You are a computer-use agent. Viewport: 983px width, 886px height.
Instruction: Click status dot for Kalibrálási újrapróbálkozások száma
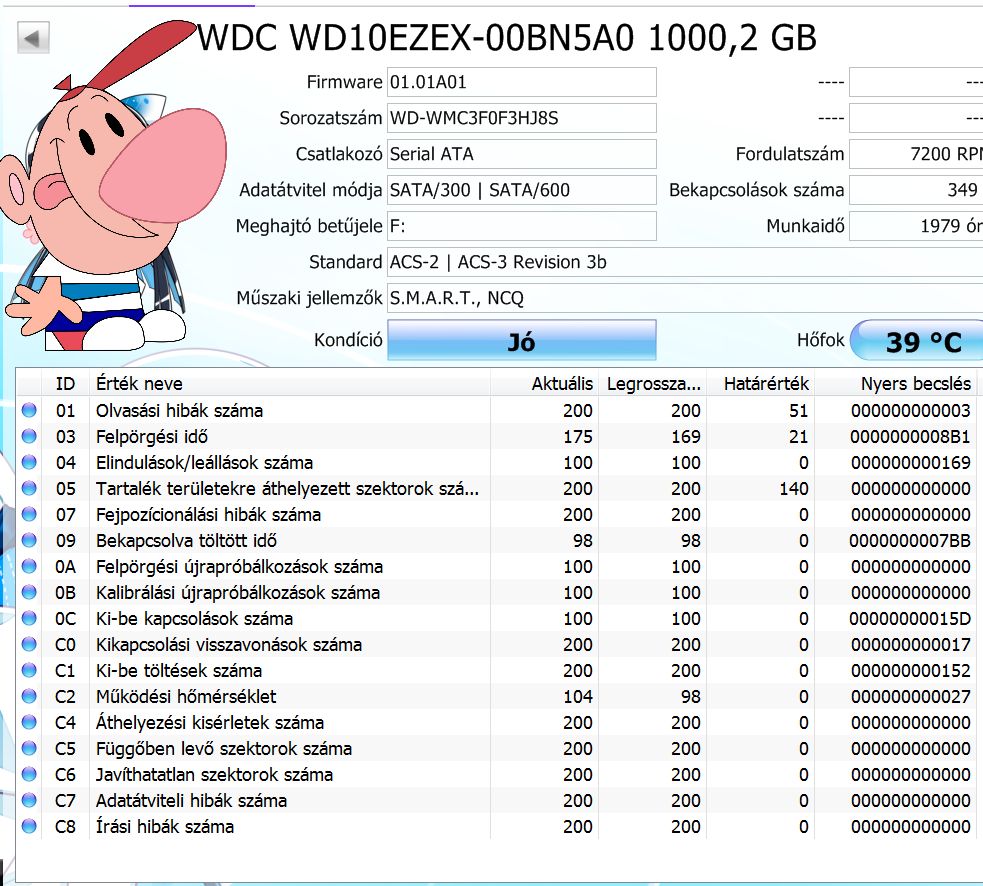(29, 593)
